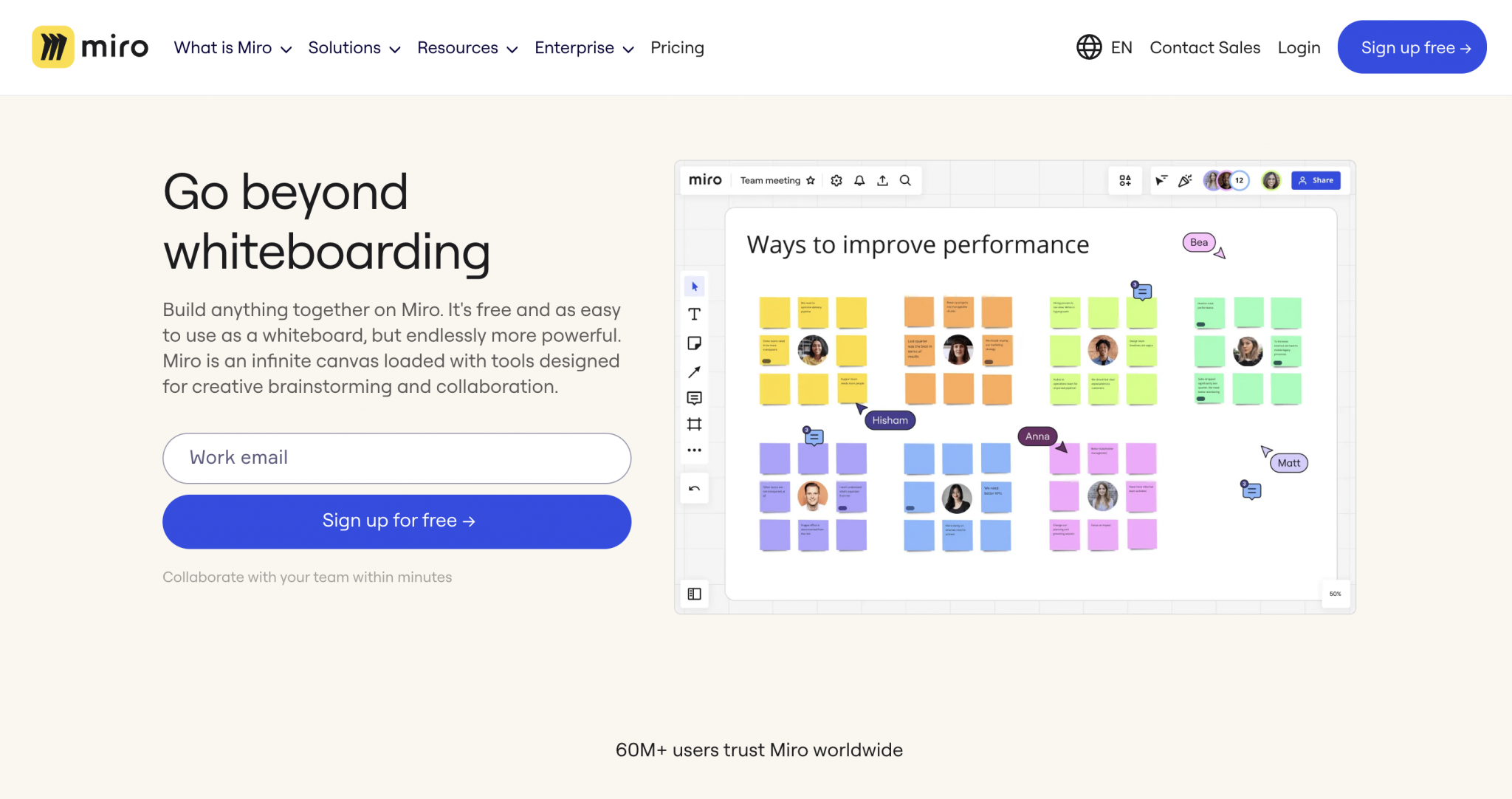Click the Sign up for free button
The height and width of the screenshot is (799, 1512).
(396, 521)
